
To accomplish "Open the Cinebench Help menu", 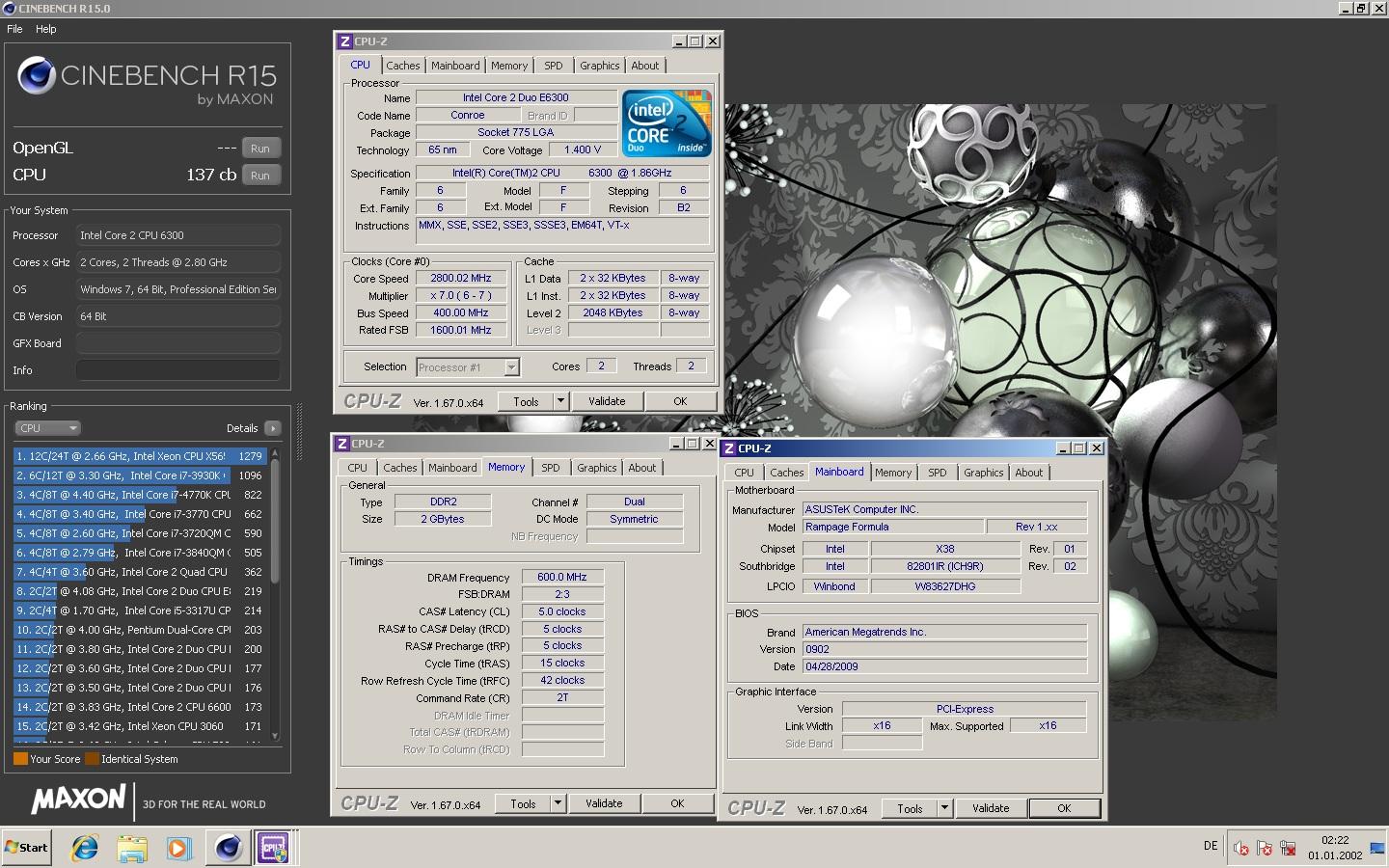I will tap(45, 29).
